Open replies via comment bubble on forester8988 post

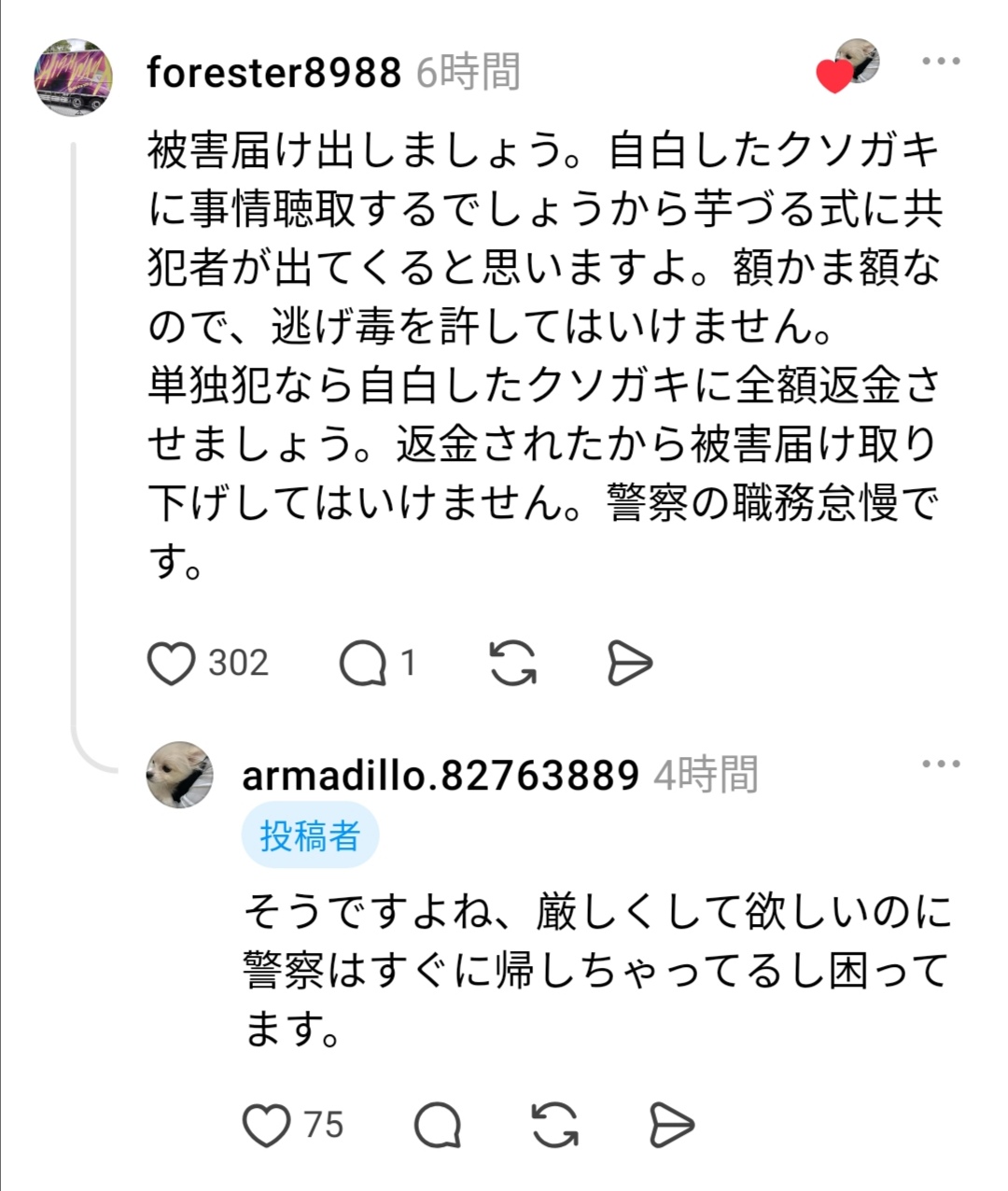coord(363,664)
